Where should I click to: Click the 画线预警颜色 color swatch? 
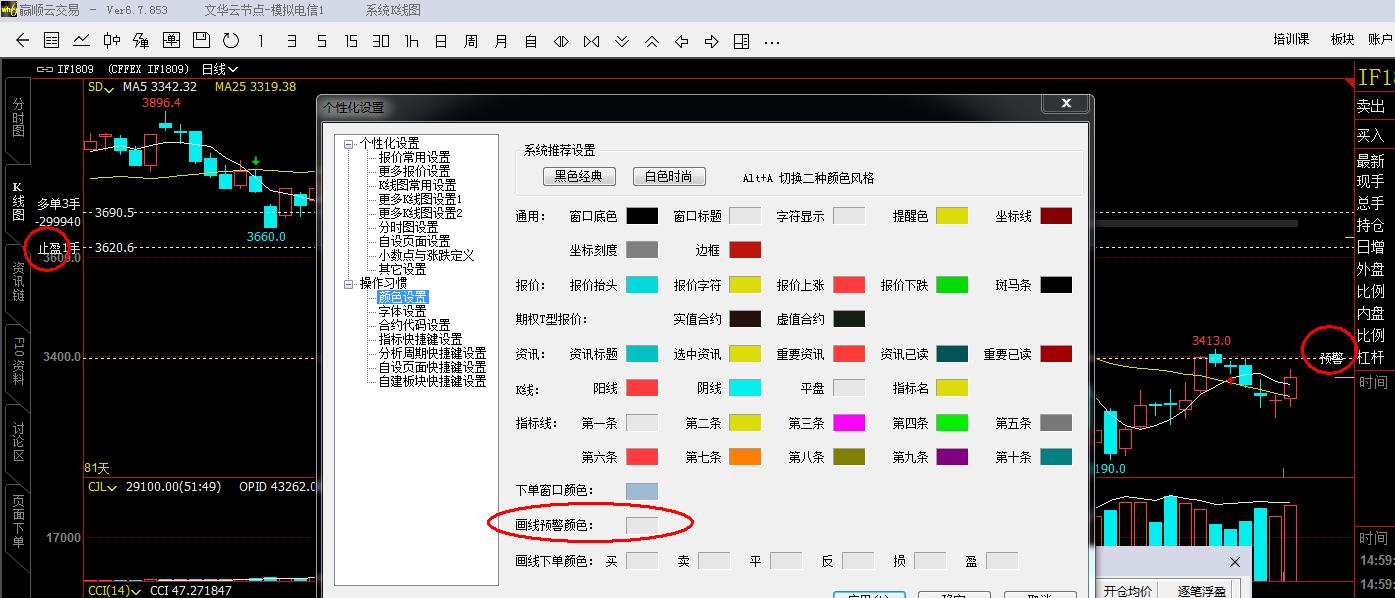coord(642,525)
